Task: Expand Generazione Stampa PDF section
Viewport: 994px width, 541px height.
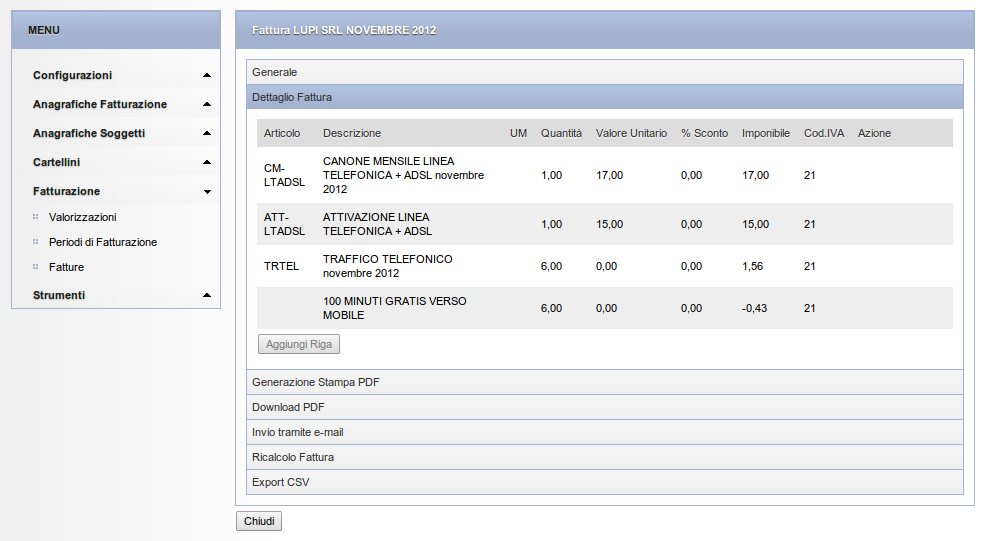Action: click(x=605, y=382)
